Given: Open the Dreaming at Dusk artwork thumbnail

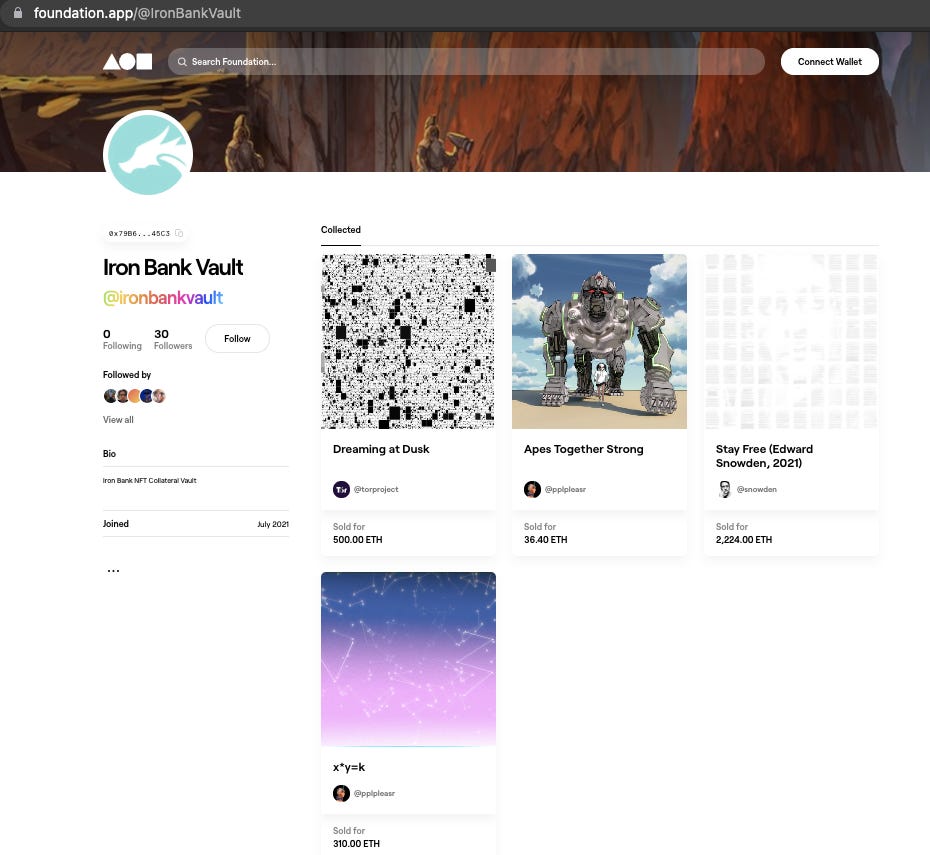Looking at the screenshot, I should tap(408, 342).
